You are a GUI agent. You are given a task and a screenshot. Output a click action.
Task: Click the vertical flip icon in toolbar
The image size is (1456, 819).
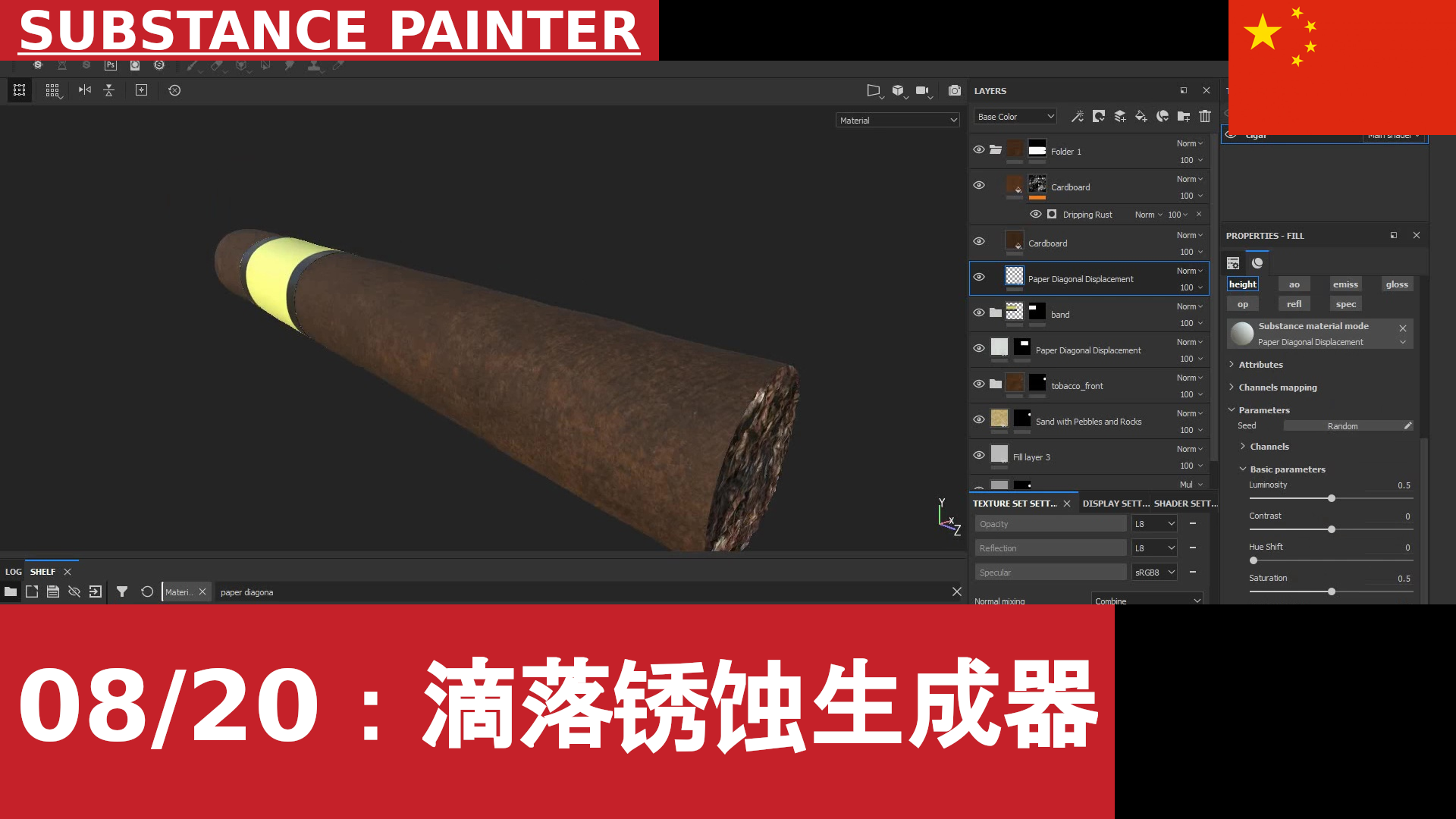click(109, 90)
